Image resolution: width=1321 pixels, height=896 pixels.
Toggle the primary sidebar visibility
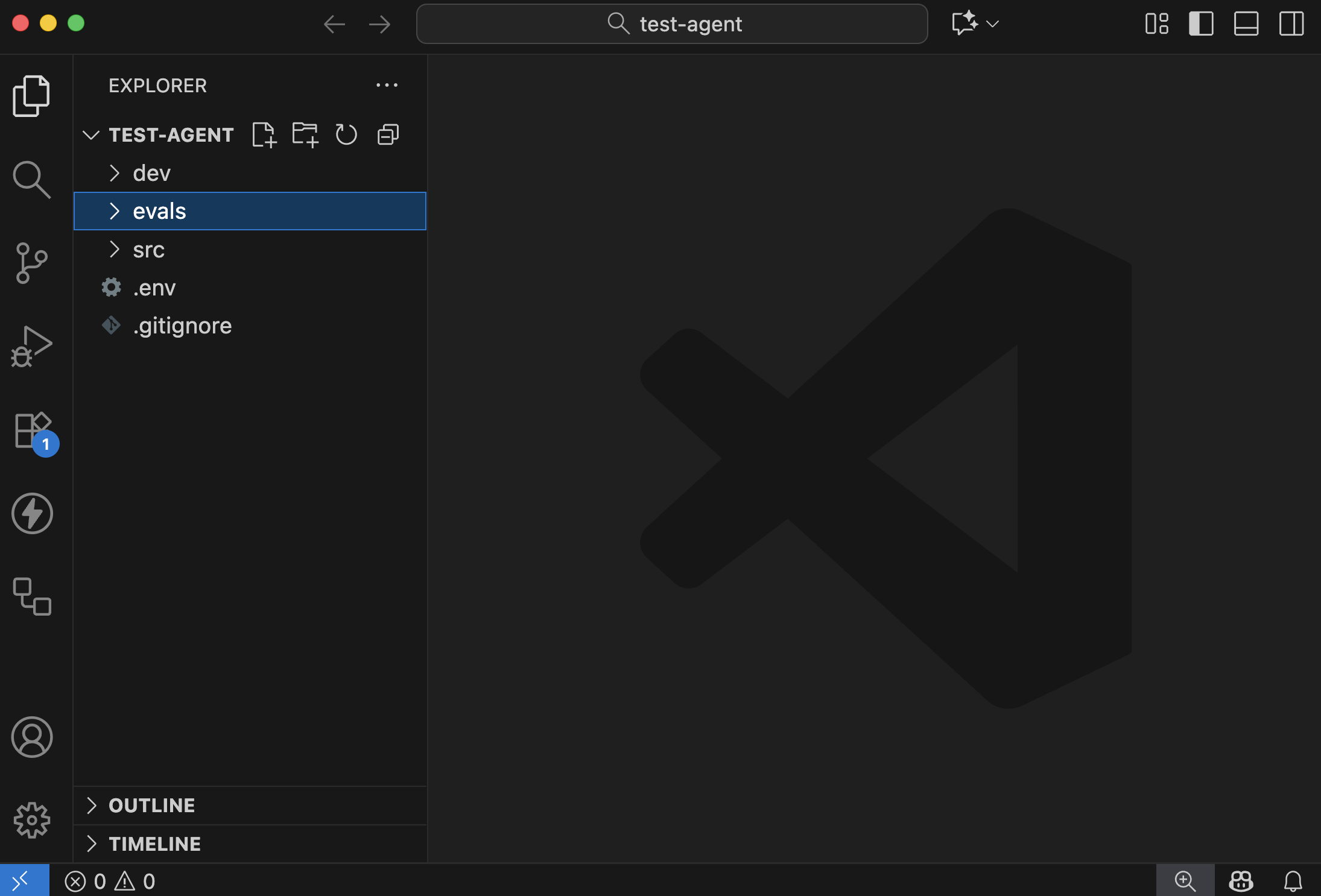pyautogui.click(x=1200, y=24)
